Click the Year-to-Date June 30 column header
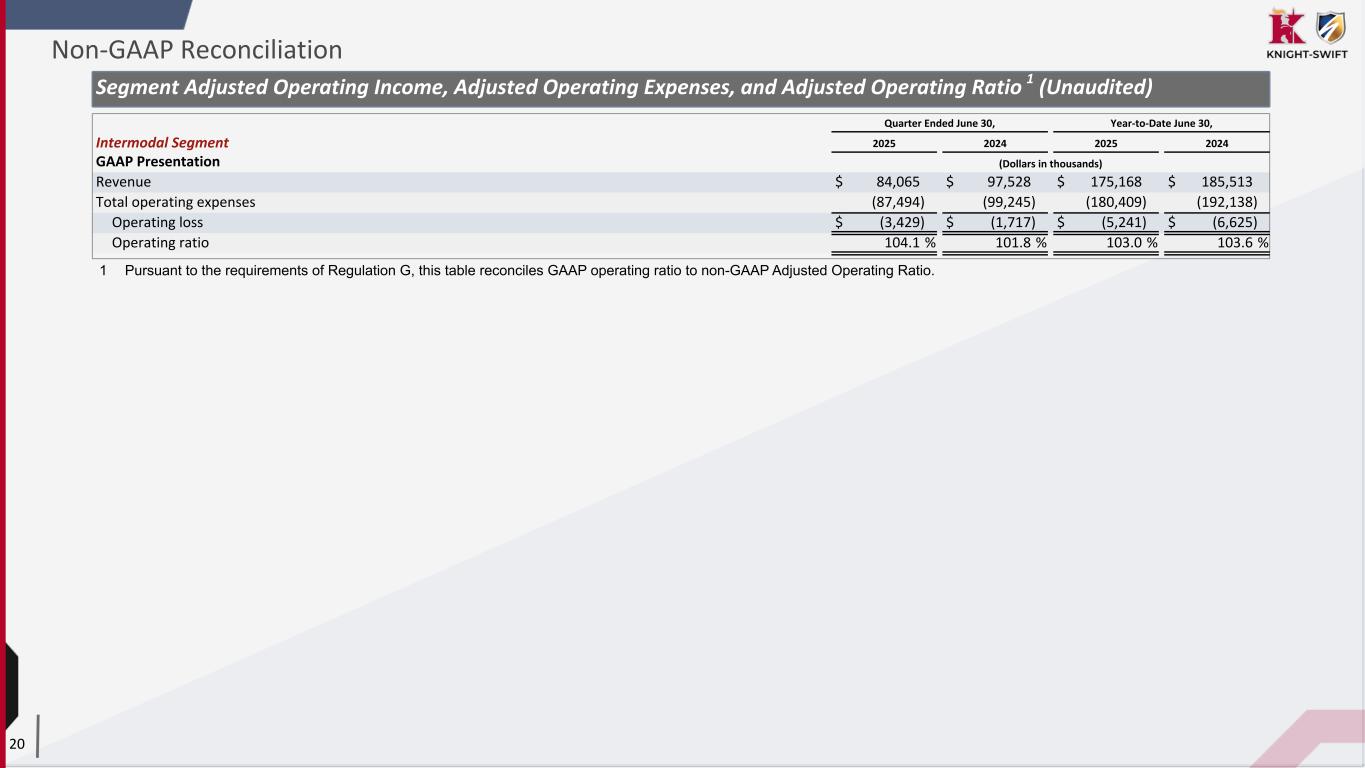Screen dimensions: 1365x768 [1161, 123]
